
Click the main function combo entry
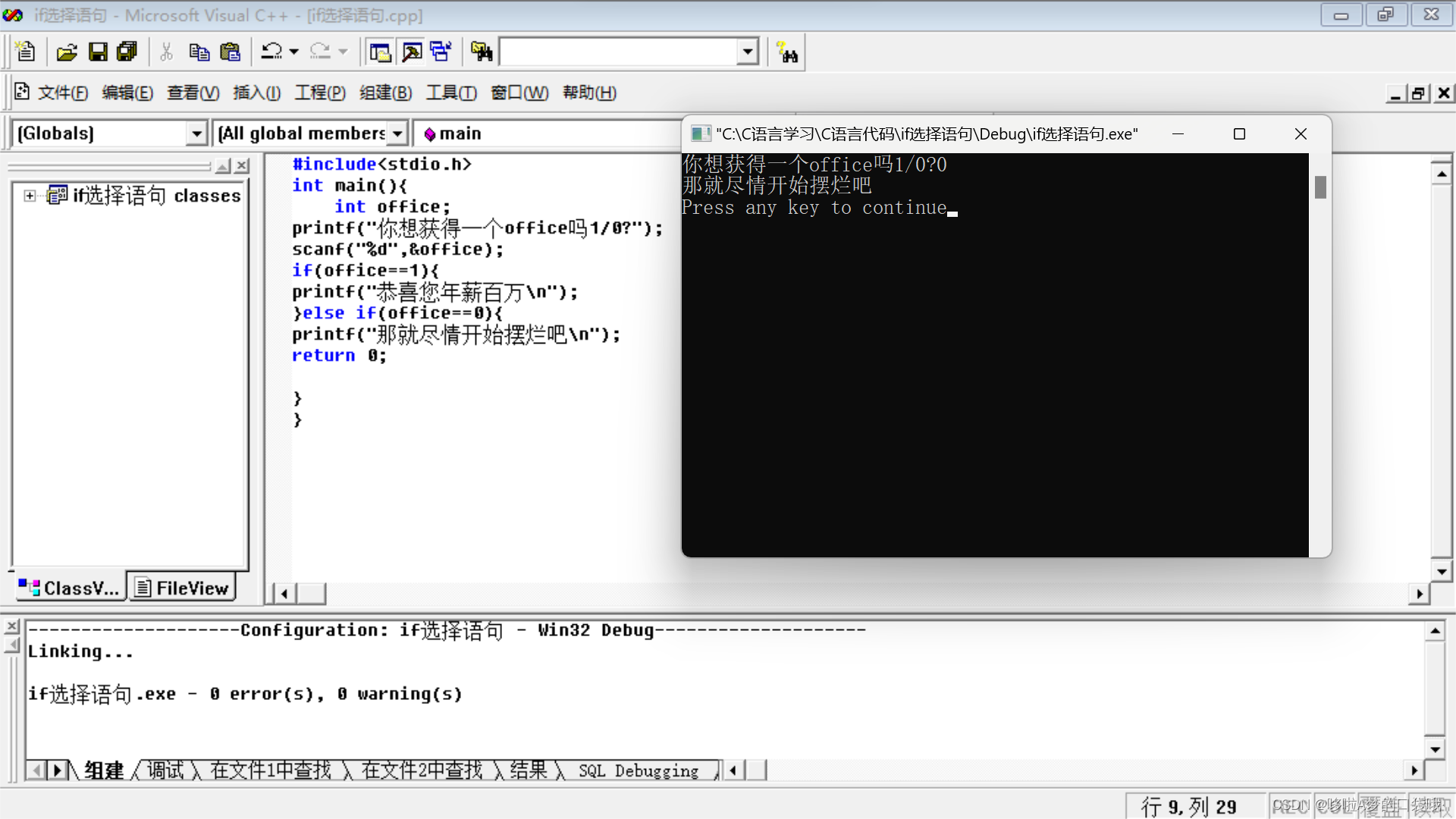453,133
